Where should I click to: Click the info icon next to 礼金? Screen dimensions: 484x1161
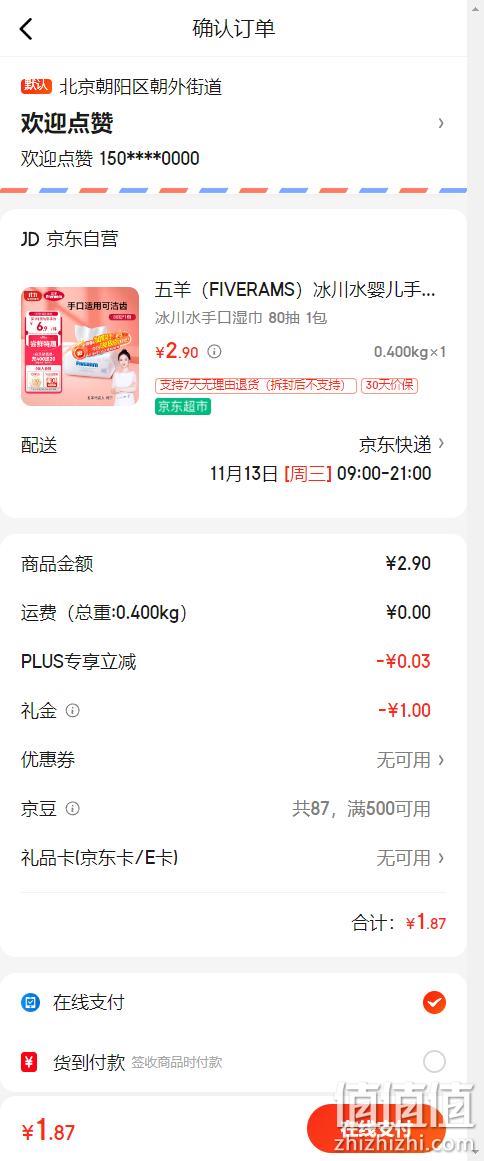[73, 711]
